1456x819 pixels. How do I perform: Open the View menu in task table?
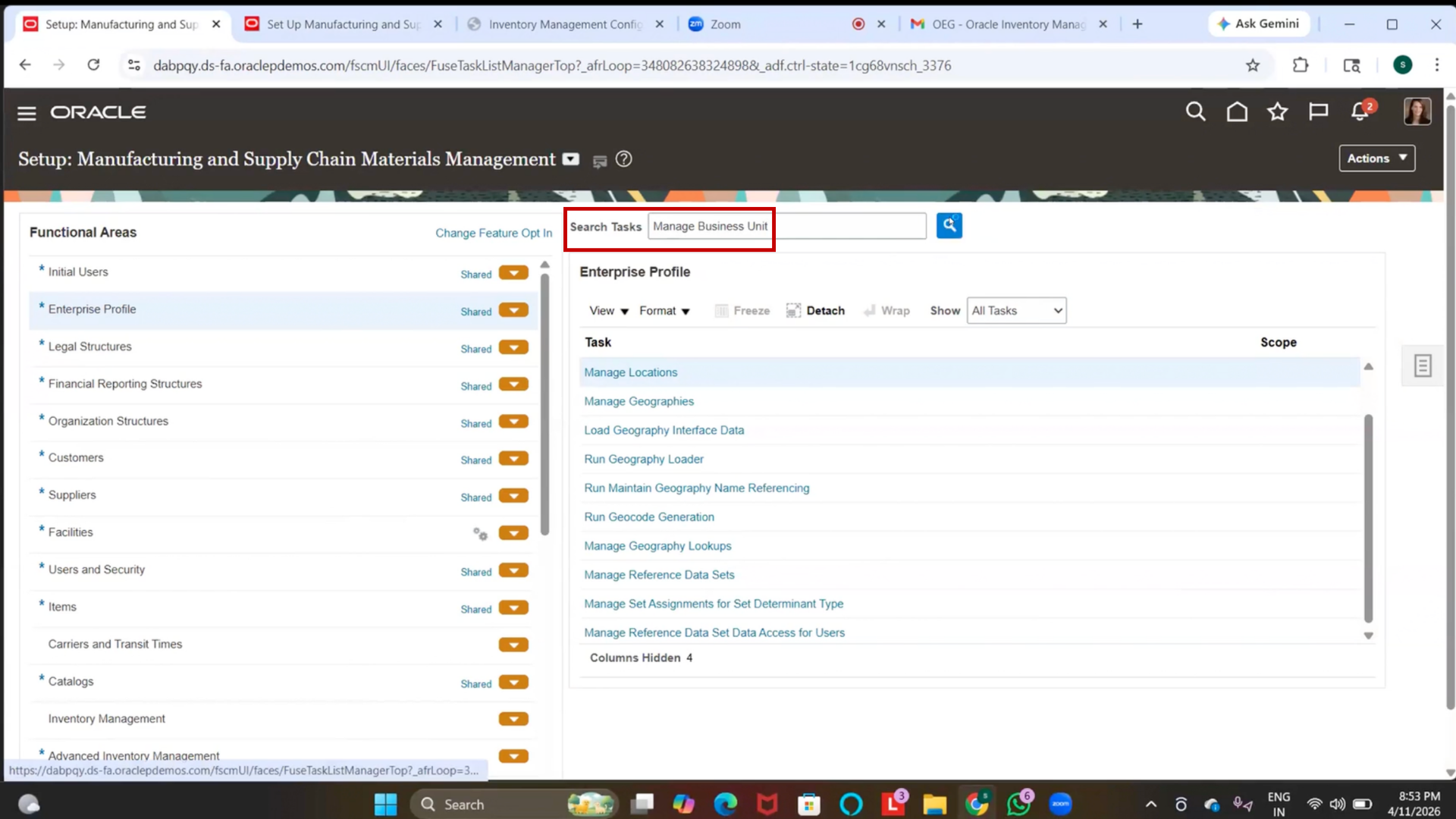[609, 311]
